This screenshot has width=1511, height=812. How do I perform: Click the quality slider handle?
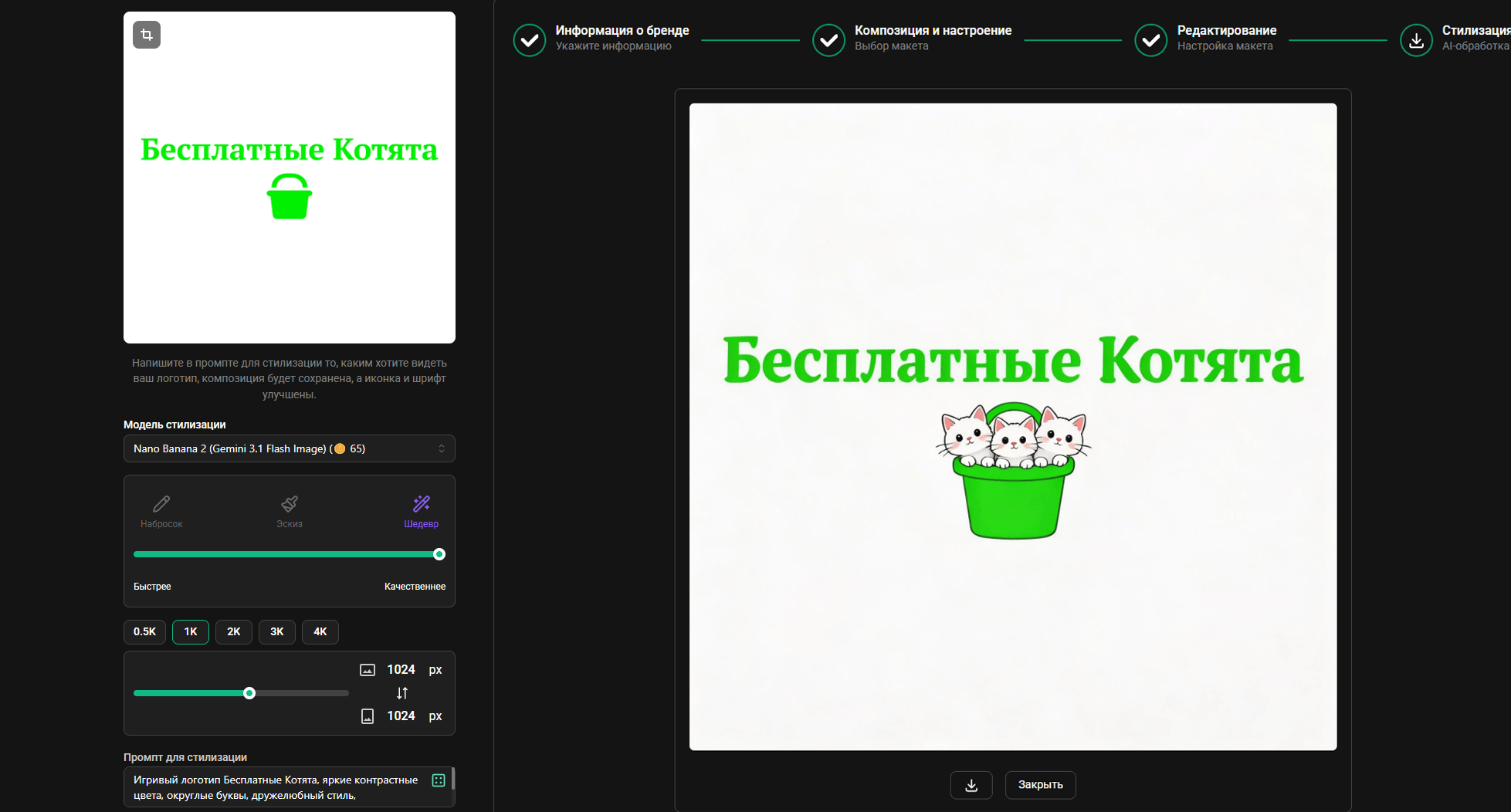(x=439, y=554)
